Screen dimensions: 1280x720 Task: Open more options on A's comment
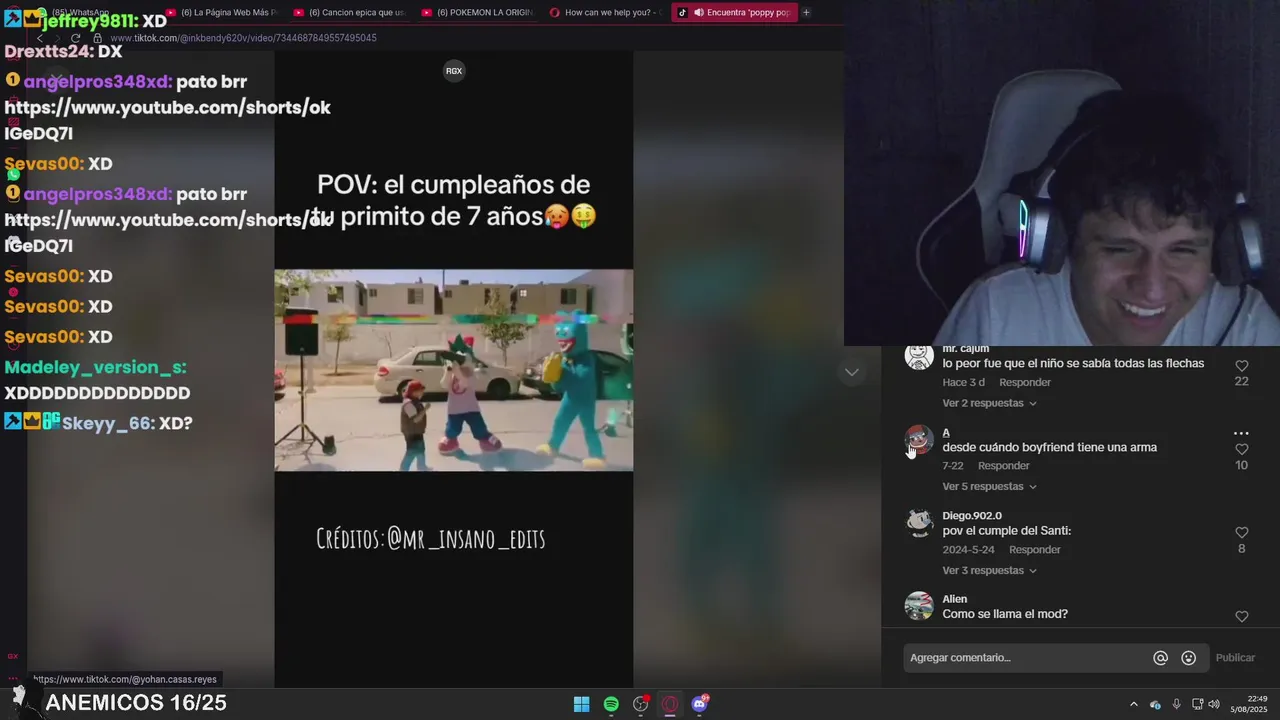pyautogui.click(x=1241, y=434)
